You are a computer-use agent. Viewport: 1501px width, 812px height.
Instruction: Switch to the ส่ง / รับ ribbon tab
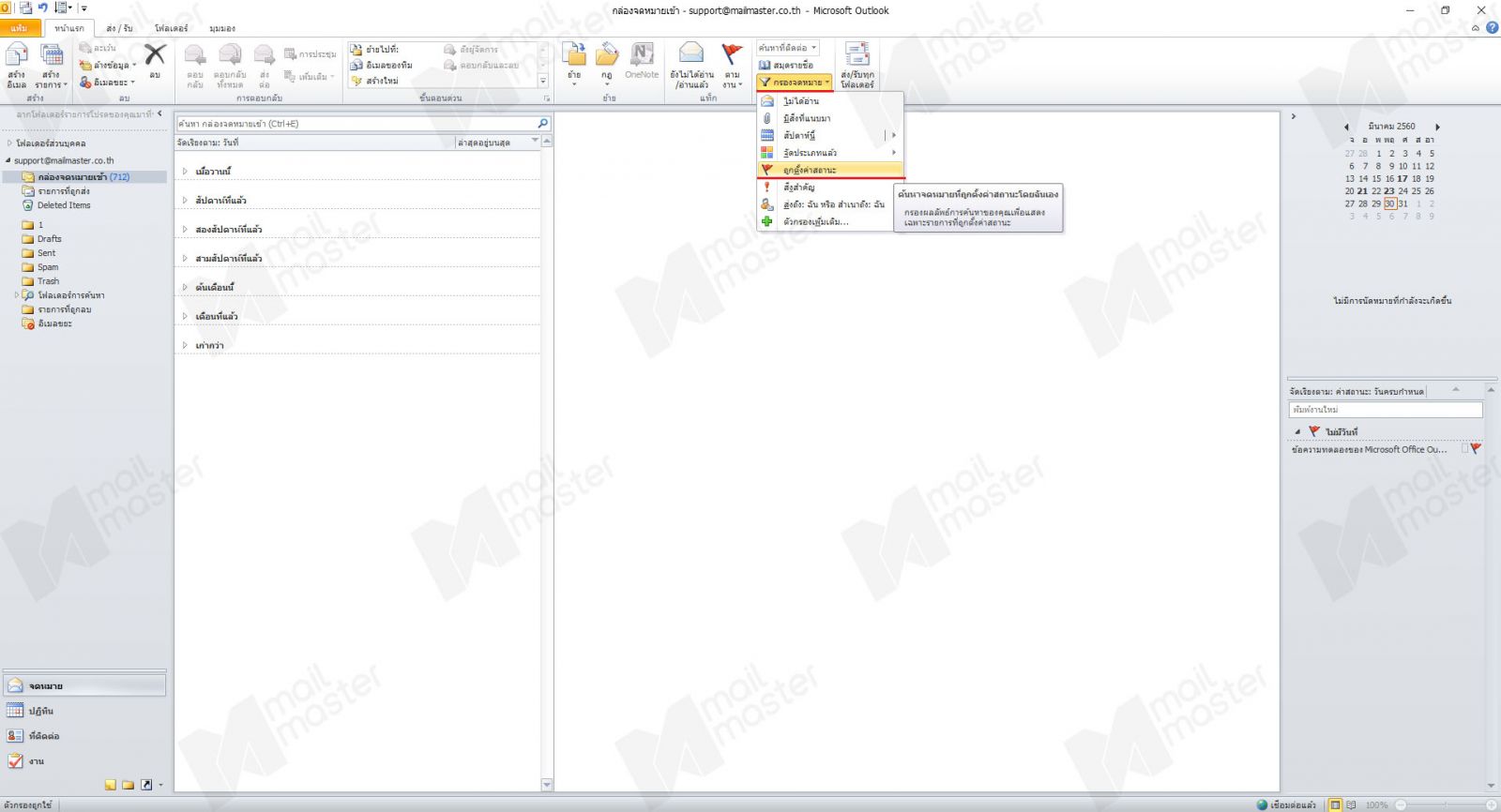[x=119, y=28]
